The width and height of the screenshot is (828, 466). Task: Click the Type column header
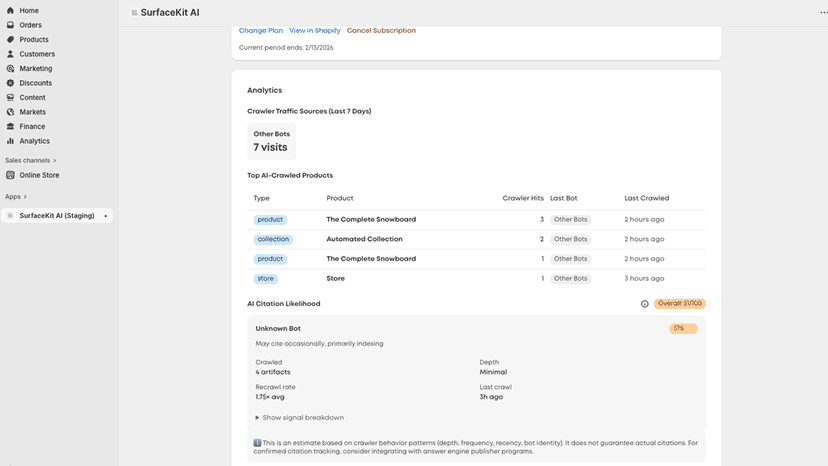261,198
